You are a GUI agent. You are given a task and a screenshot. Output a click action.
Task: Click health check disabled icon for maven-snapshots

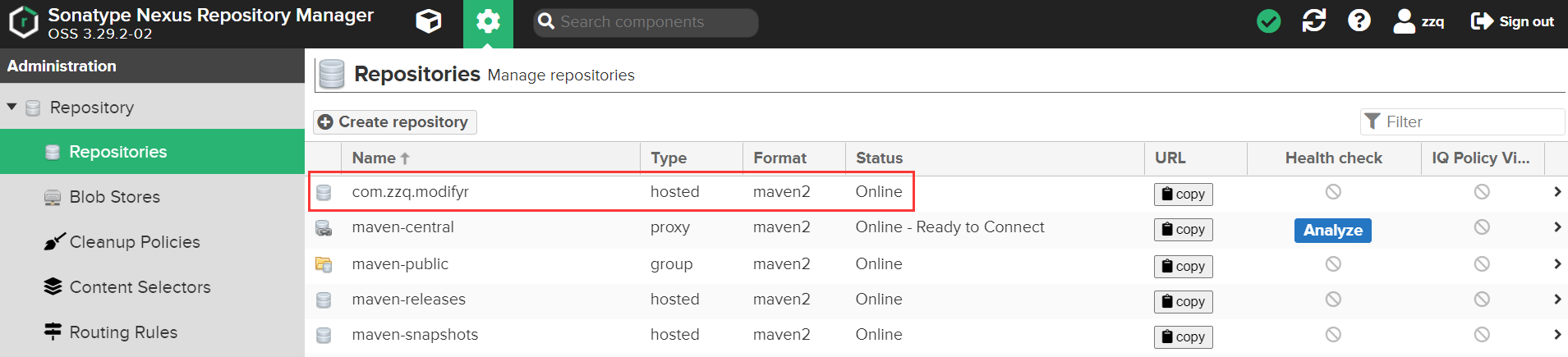pyautogui.click(x=1333, y=335)
